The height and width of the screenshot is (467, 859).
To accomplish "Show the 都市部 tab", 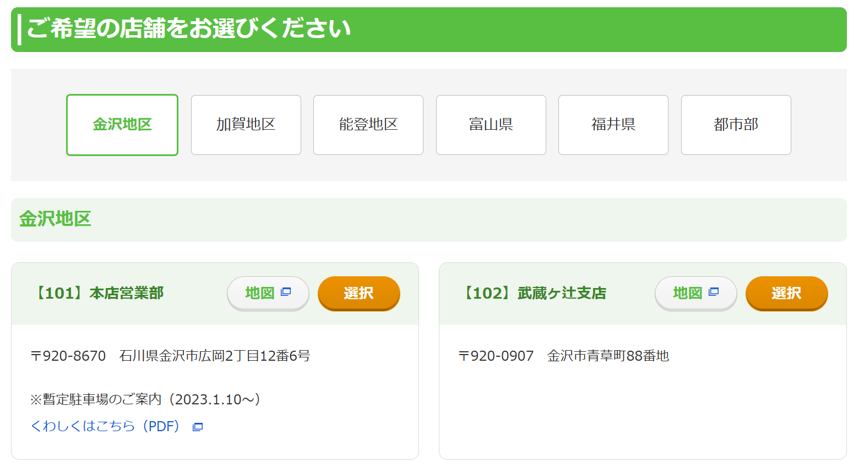I will point(736,125).
